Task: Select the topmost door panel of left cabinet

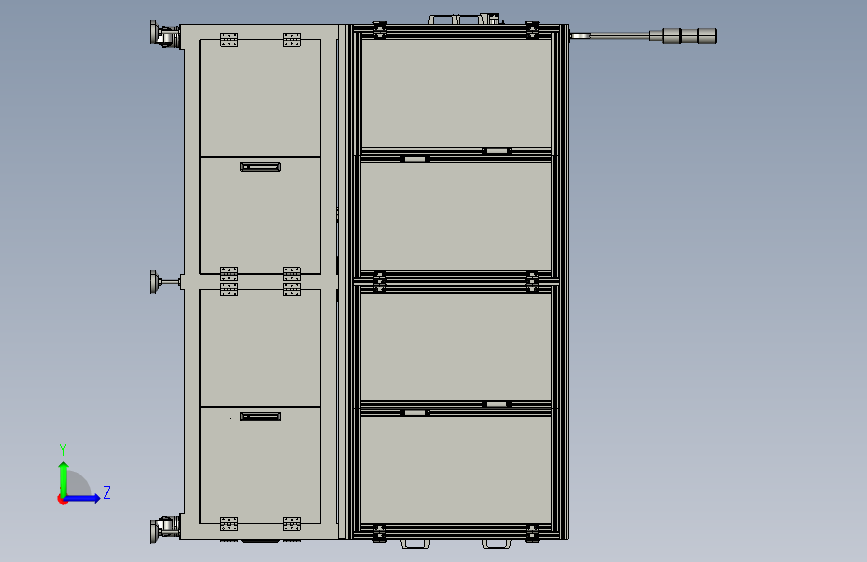Action: (x=260, y=98)
